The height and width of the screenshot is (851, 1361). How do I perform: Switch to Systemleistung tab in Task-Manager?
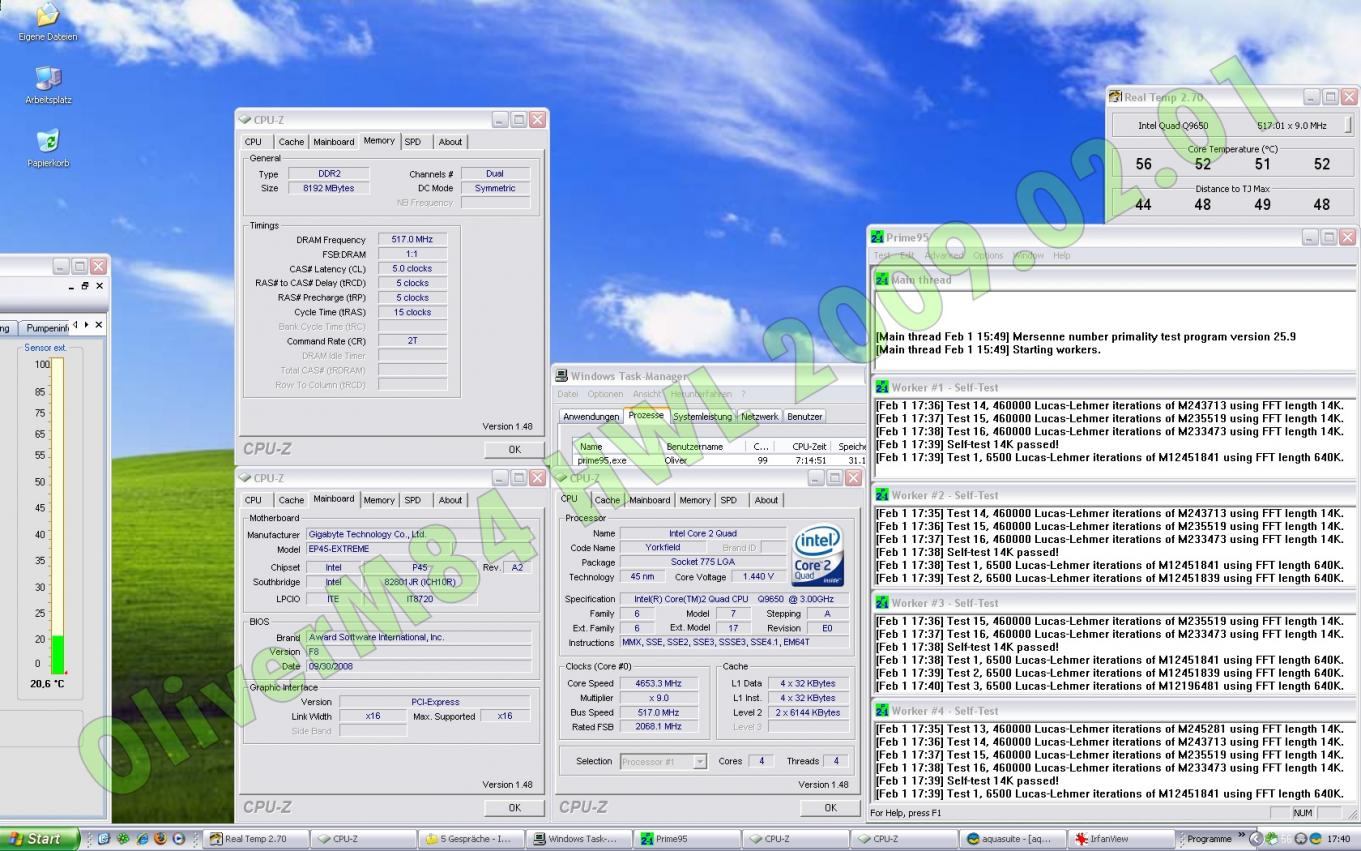702,416
